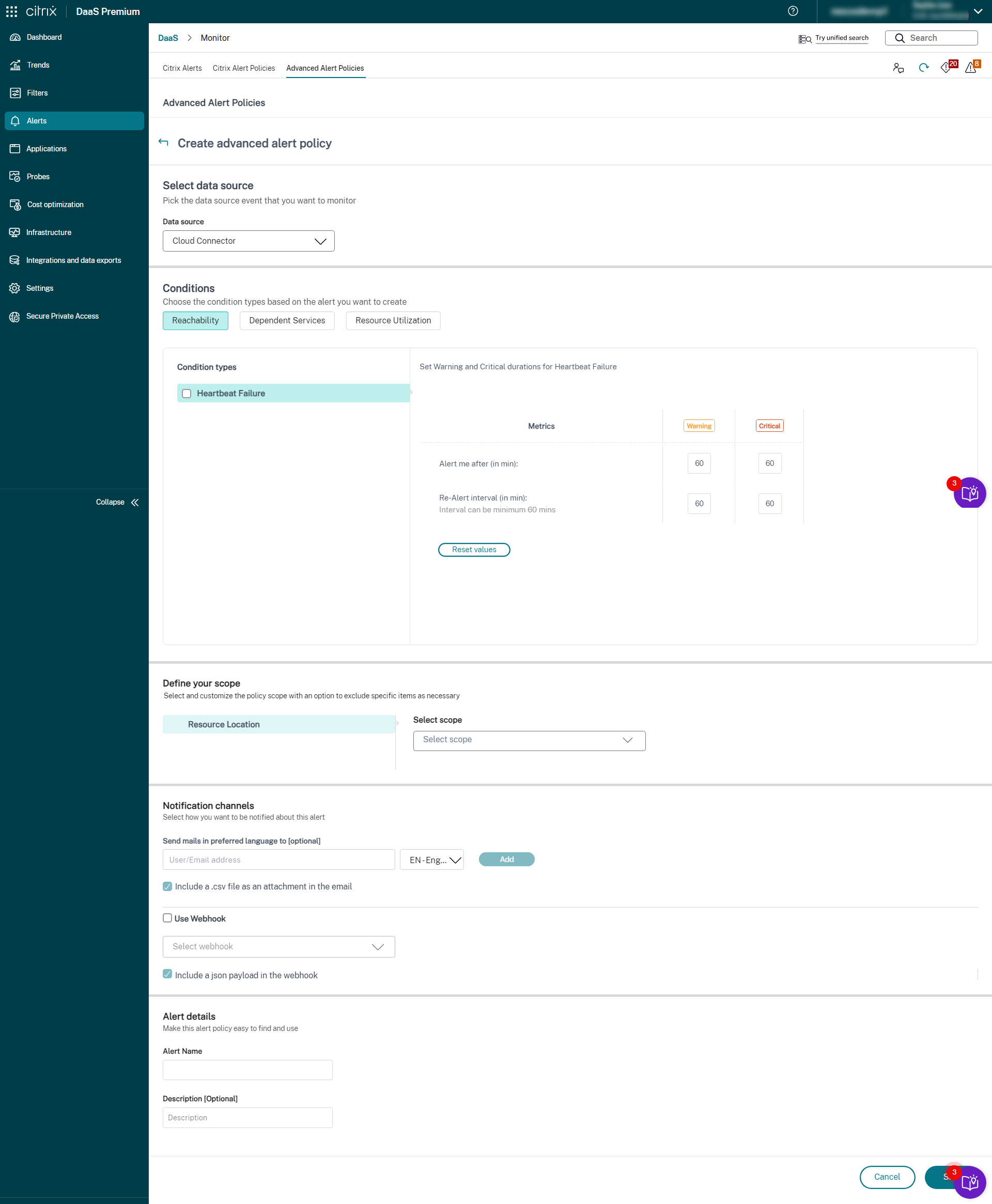The width and height of the screenshot is (992, 1204).
Task: Click the user chat icon in toolbar
Action: [898, 68]
